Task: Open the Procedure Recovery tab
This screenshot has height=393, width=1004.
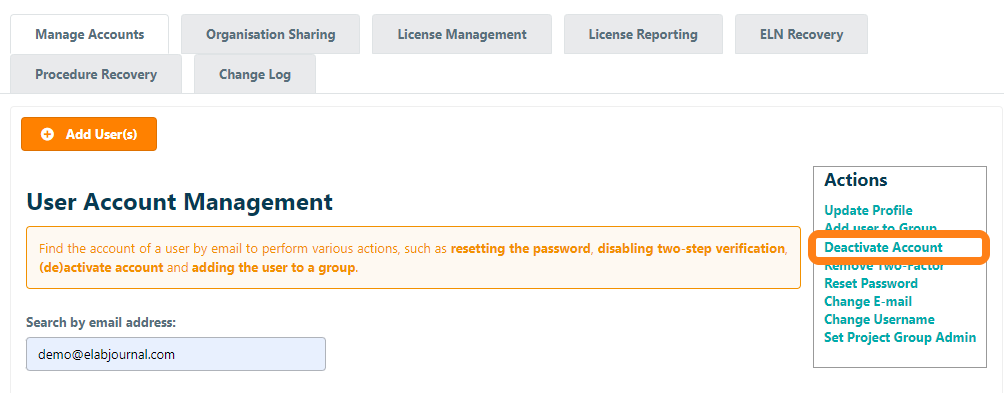Action: pos(96,74)
